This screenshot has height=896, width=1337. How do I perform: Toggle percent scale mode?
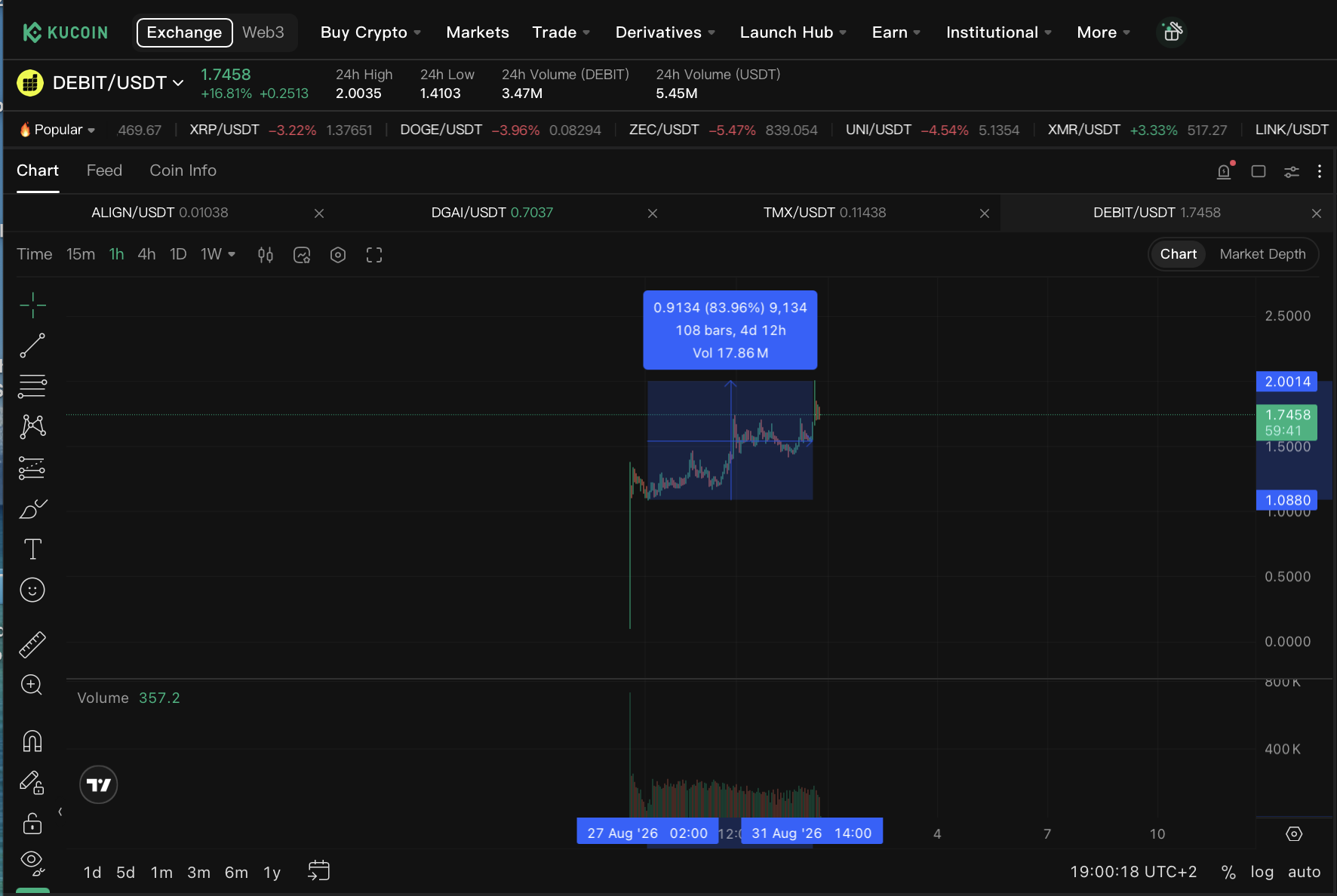(1228, 873)
